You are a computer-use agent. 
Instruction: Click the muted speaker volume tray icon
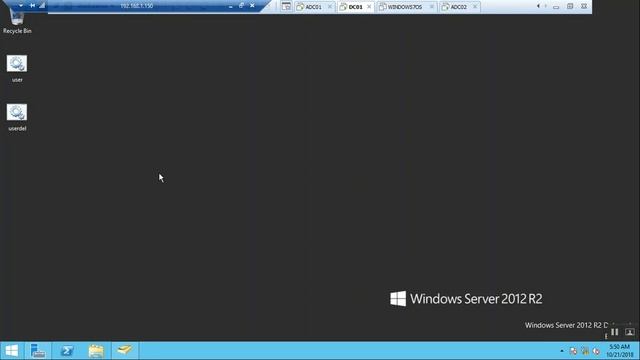[596, 351]
